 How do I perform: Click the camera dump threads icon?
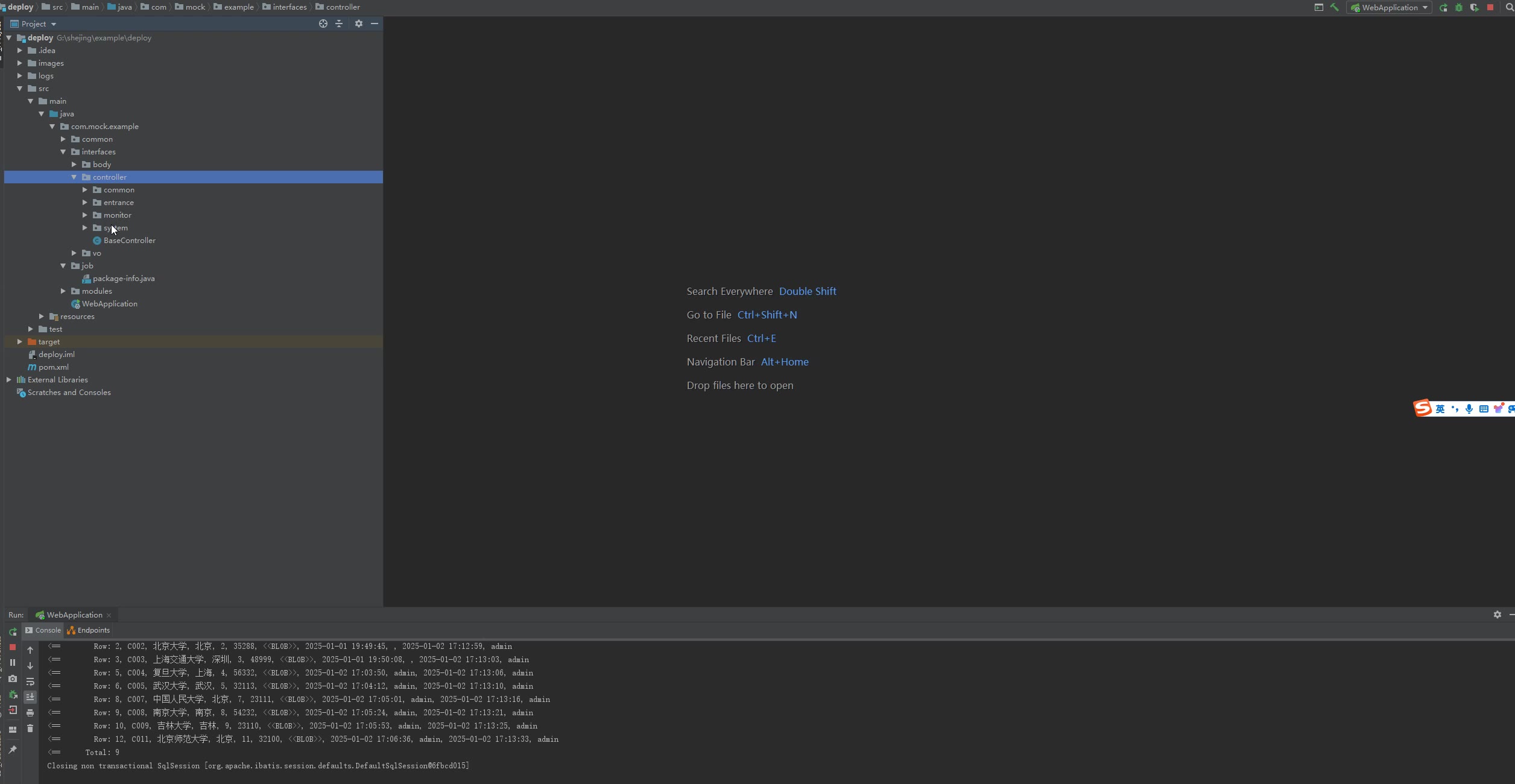coord(13,678)
